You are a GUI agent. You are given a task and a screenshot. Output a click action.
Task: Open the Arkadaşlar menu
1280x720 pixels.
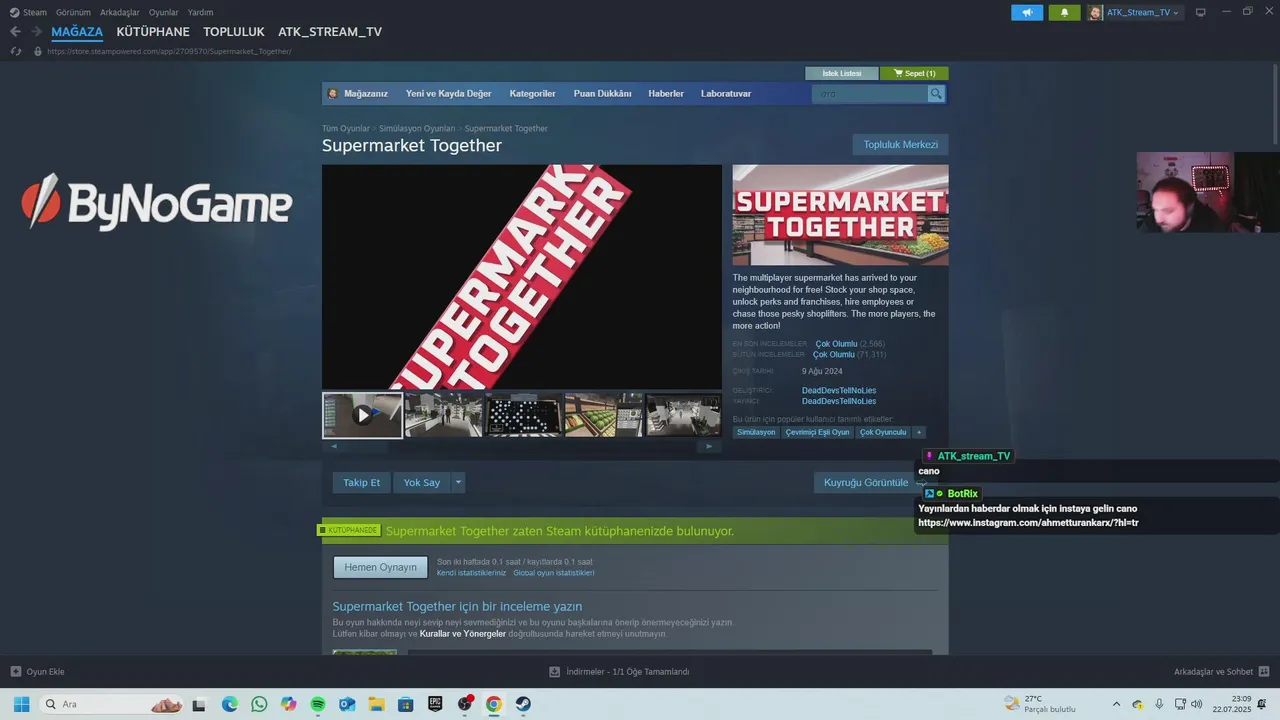pyautogui.click(x=120, y=12)
